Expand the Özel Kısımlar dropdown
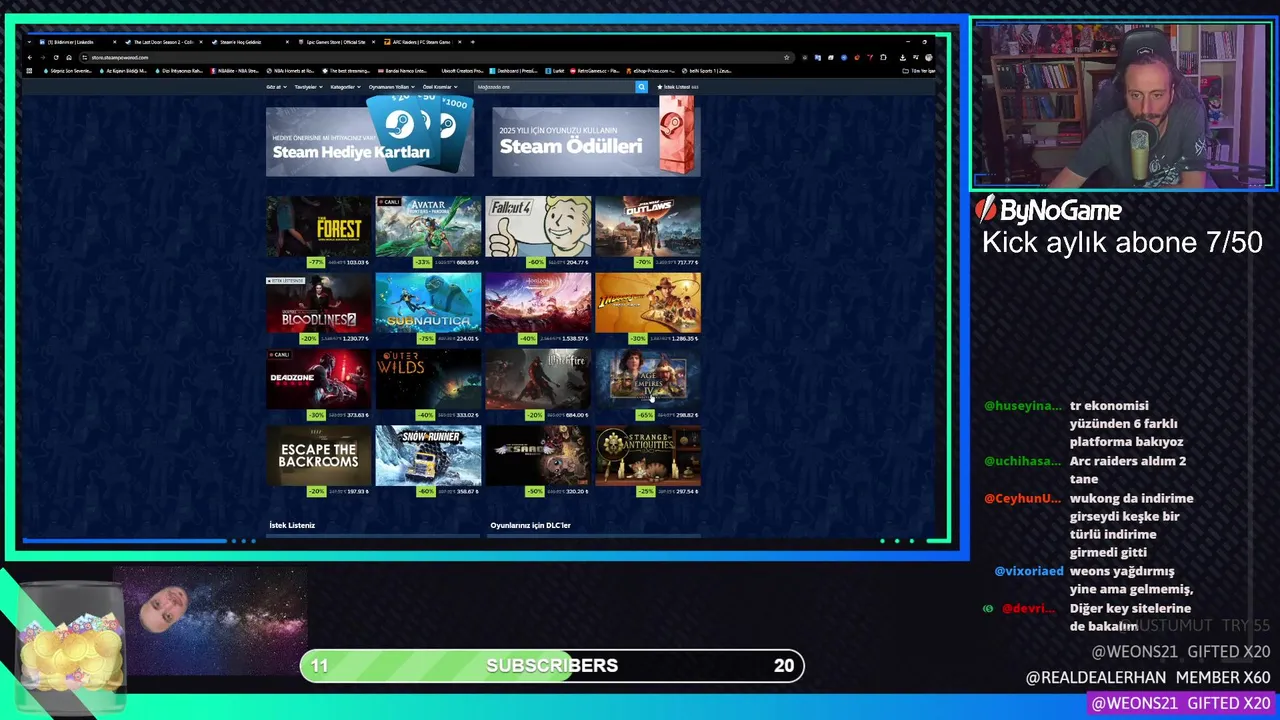Viewport: 1280px width, 720px height. coord(440,87)
